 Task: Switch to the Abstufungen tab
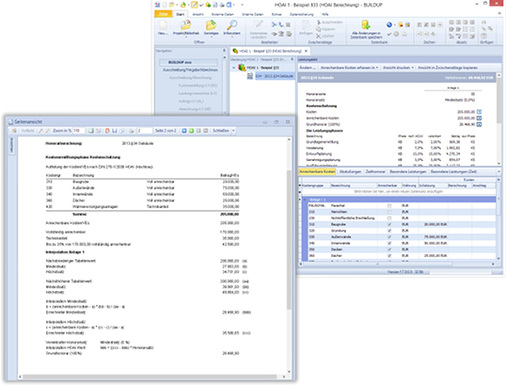(x=350, y=172)
